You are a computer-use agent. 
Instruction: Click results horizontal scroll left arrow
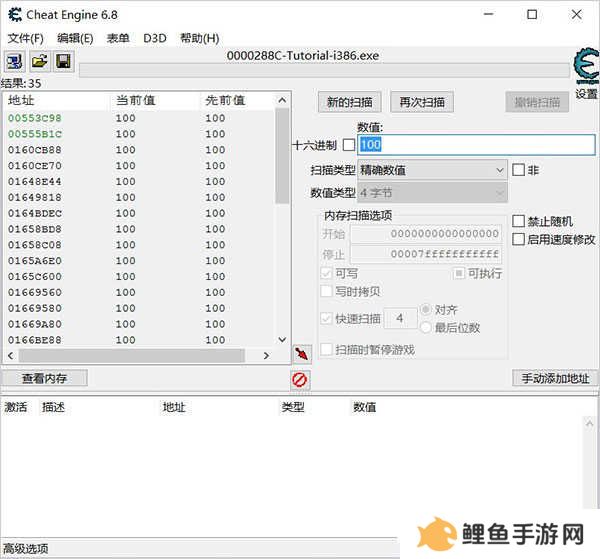[11, 355]
